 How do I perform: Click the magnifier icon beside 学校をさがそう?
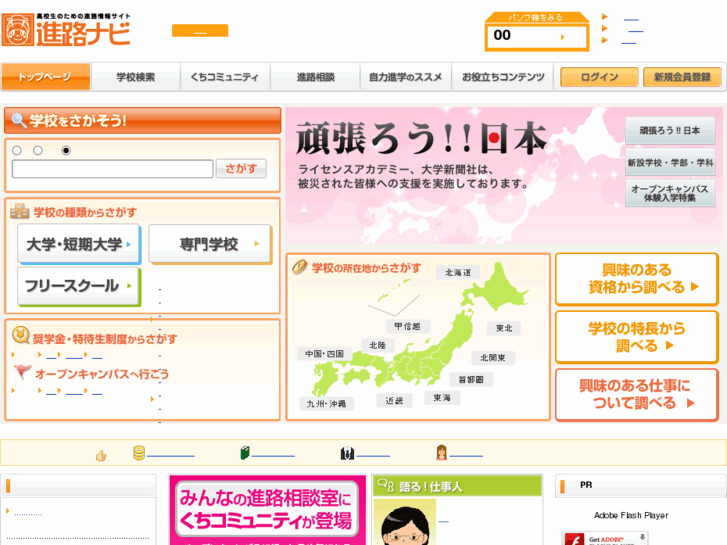19,120
